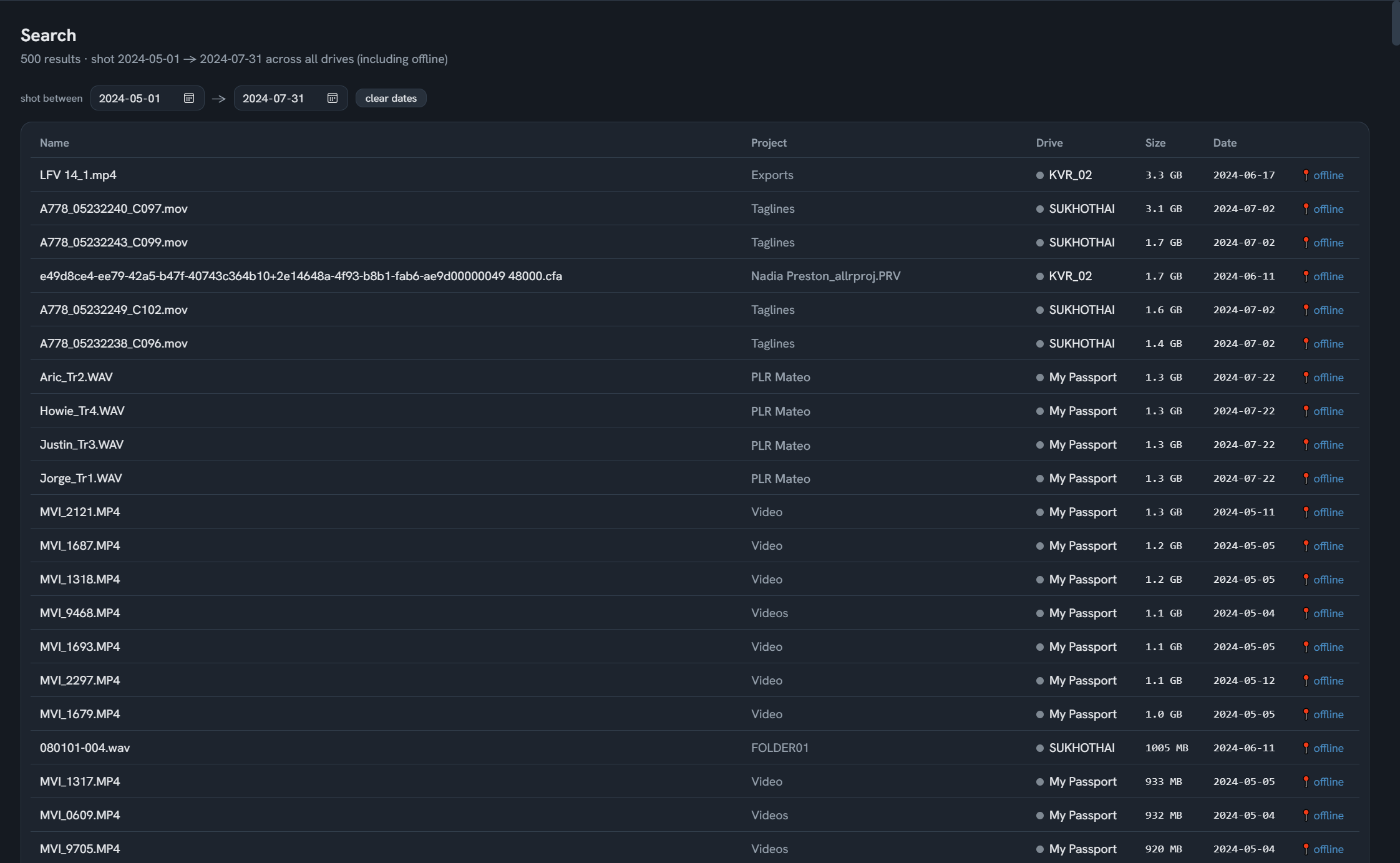Image resolution: width=1400 pixels, height=863 pixels.
Task: Open offline link for Howie_Tr4.WAV
Action: [x=1328, y=411]
